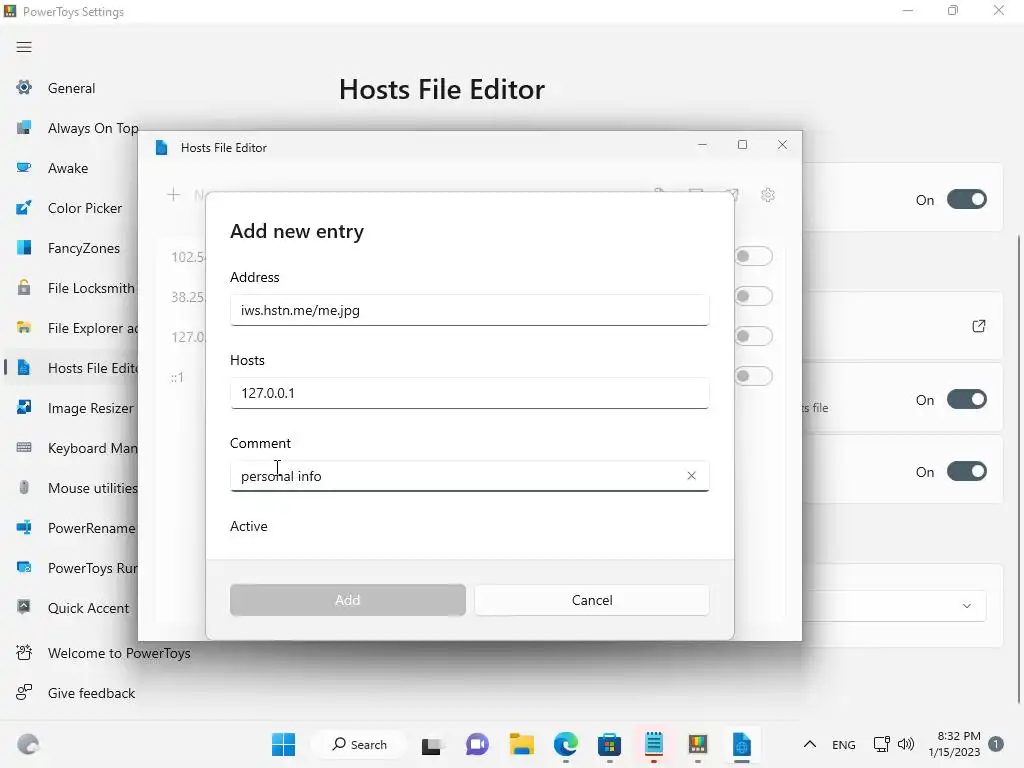Click the ENG language indicator

844,744
